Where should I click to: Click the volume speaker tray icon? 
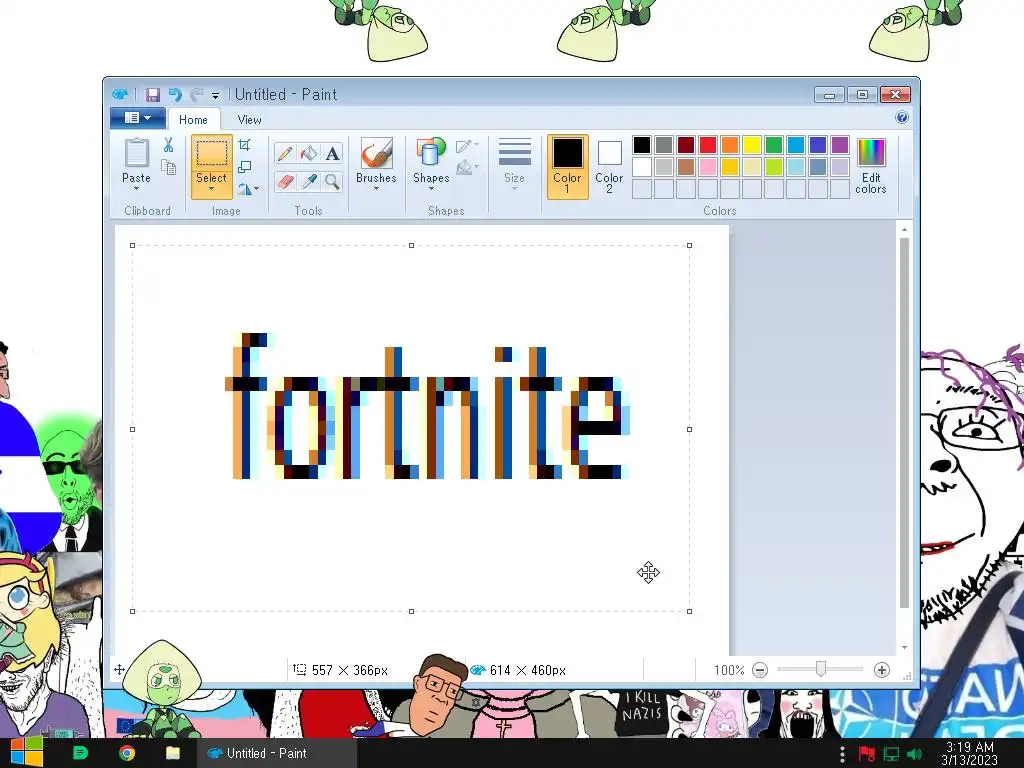click(915, 754)
